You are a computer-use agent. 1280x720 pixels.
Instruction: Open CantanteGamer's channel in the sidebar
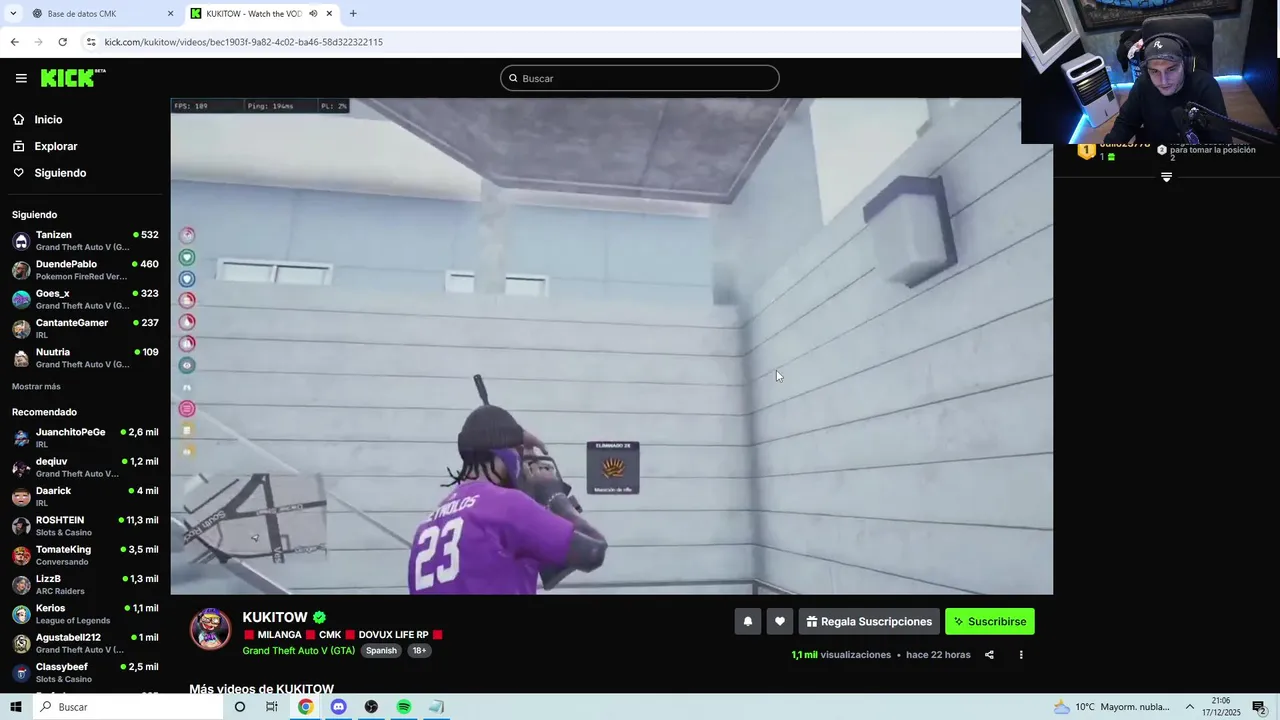[x=85, y=329]
